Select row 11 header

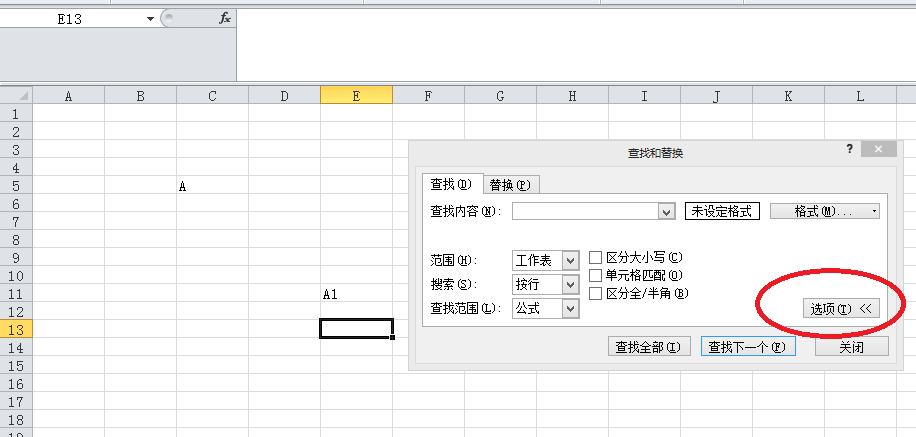[16, 294]
